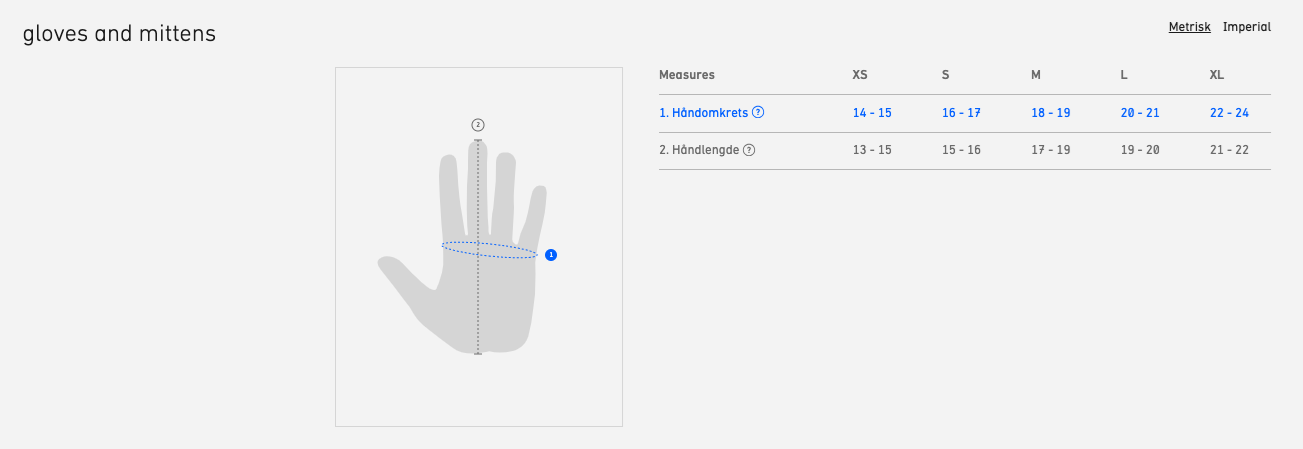Click the Håndlengde M value 17 - 19
Image resolution: width=1303 pixels, height=449 pixels.
tap(1051, 150)
